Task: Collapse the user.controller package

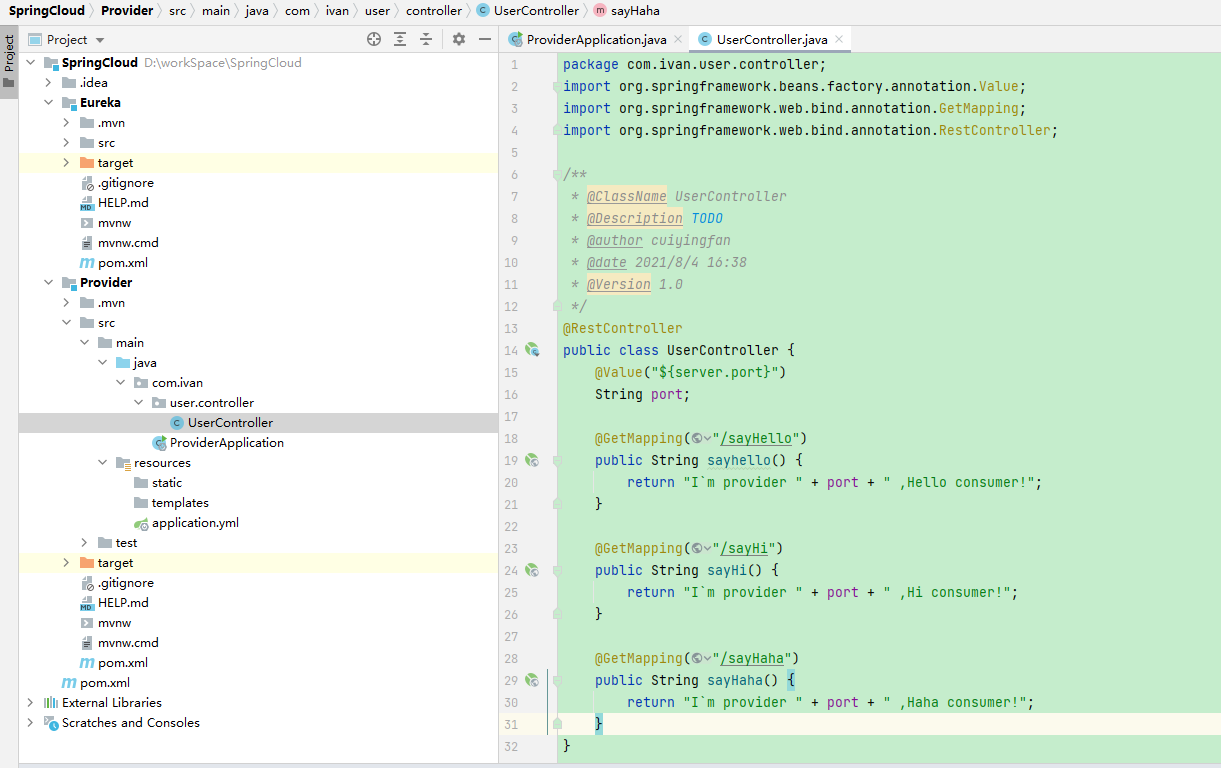Action: point(139,402)
